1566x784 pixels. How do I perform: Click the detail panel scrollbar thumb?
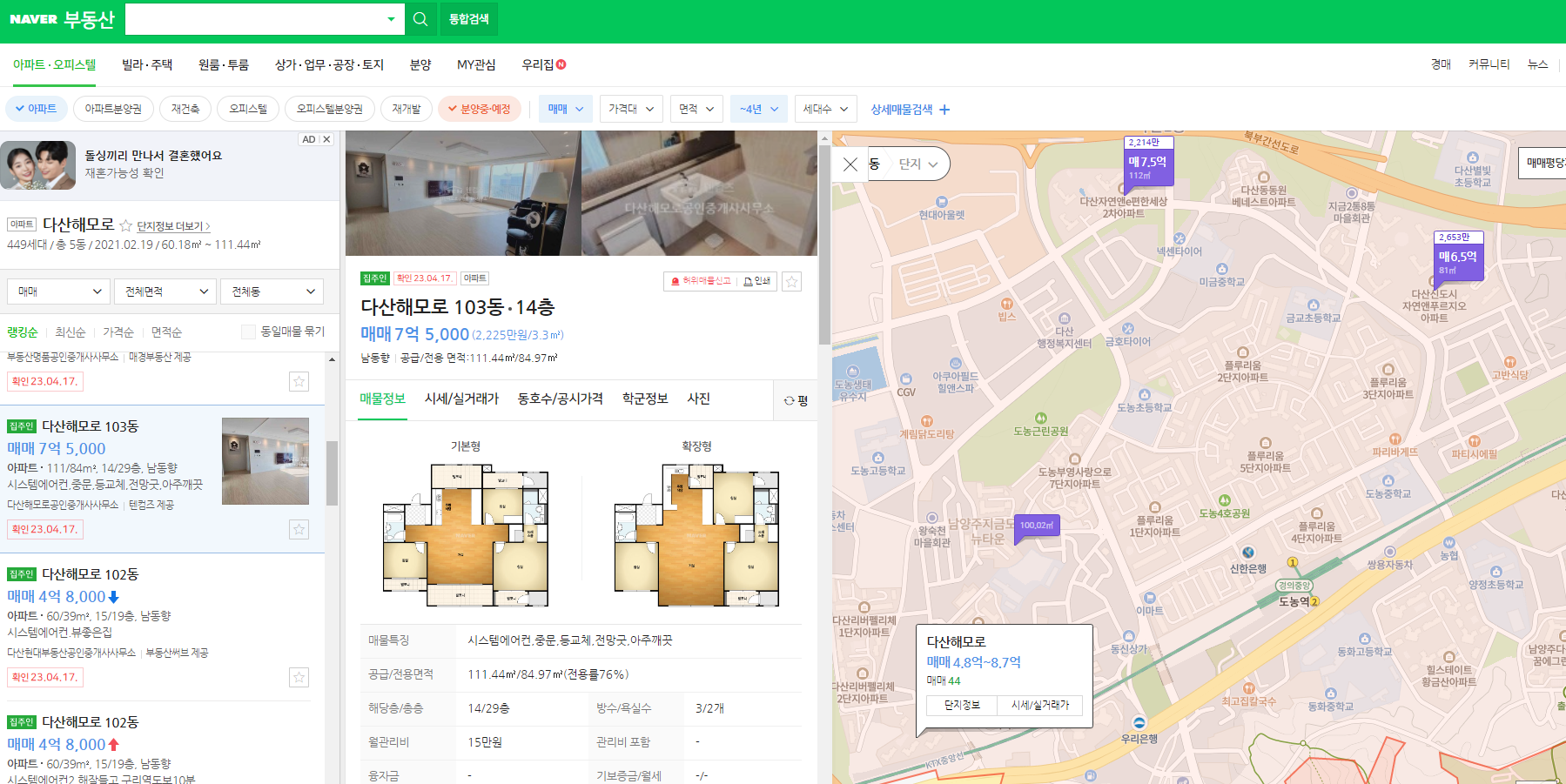click(x=824, y=244)
